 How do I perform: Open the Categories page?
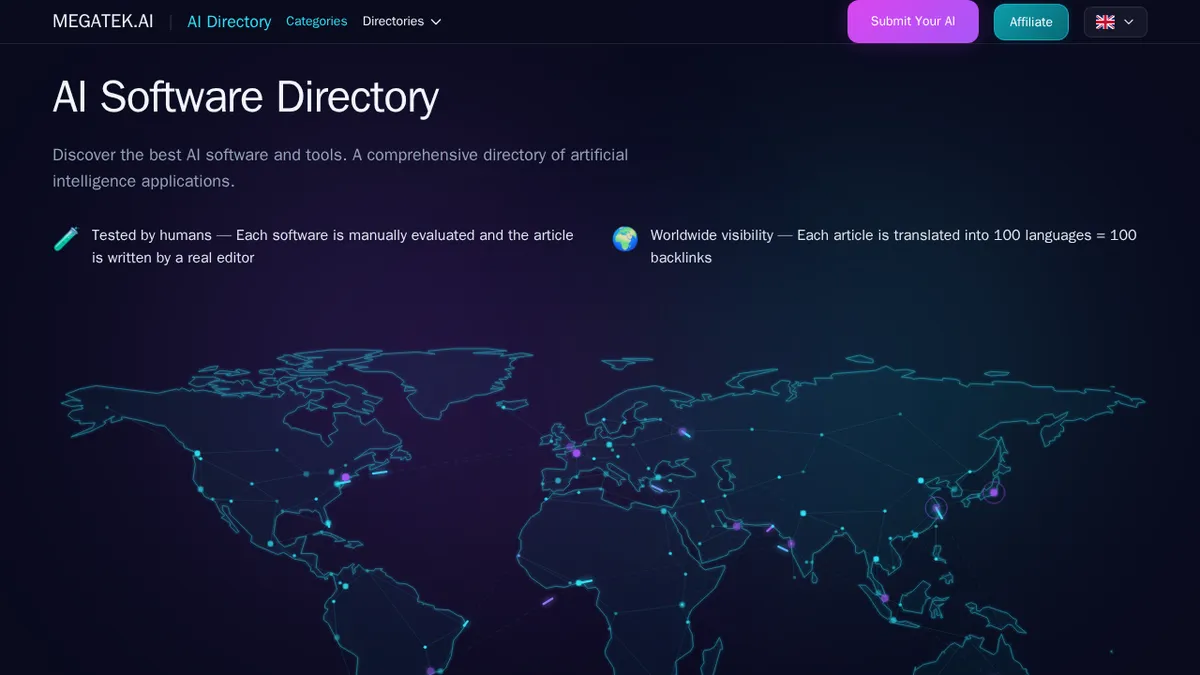pyautogui.click(x=316, y=20)
